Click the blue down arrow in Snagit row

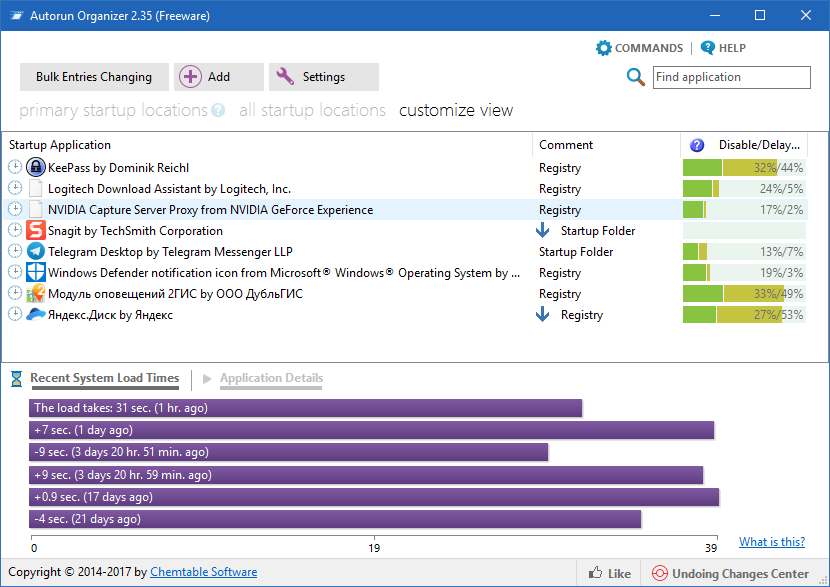pyautogui.click(x=543, y=230)
